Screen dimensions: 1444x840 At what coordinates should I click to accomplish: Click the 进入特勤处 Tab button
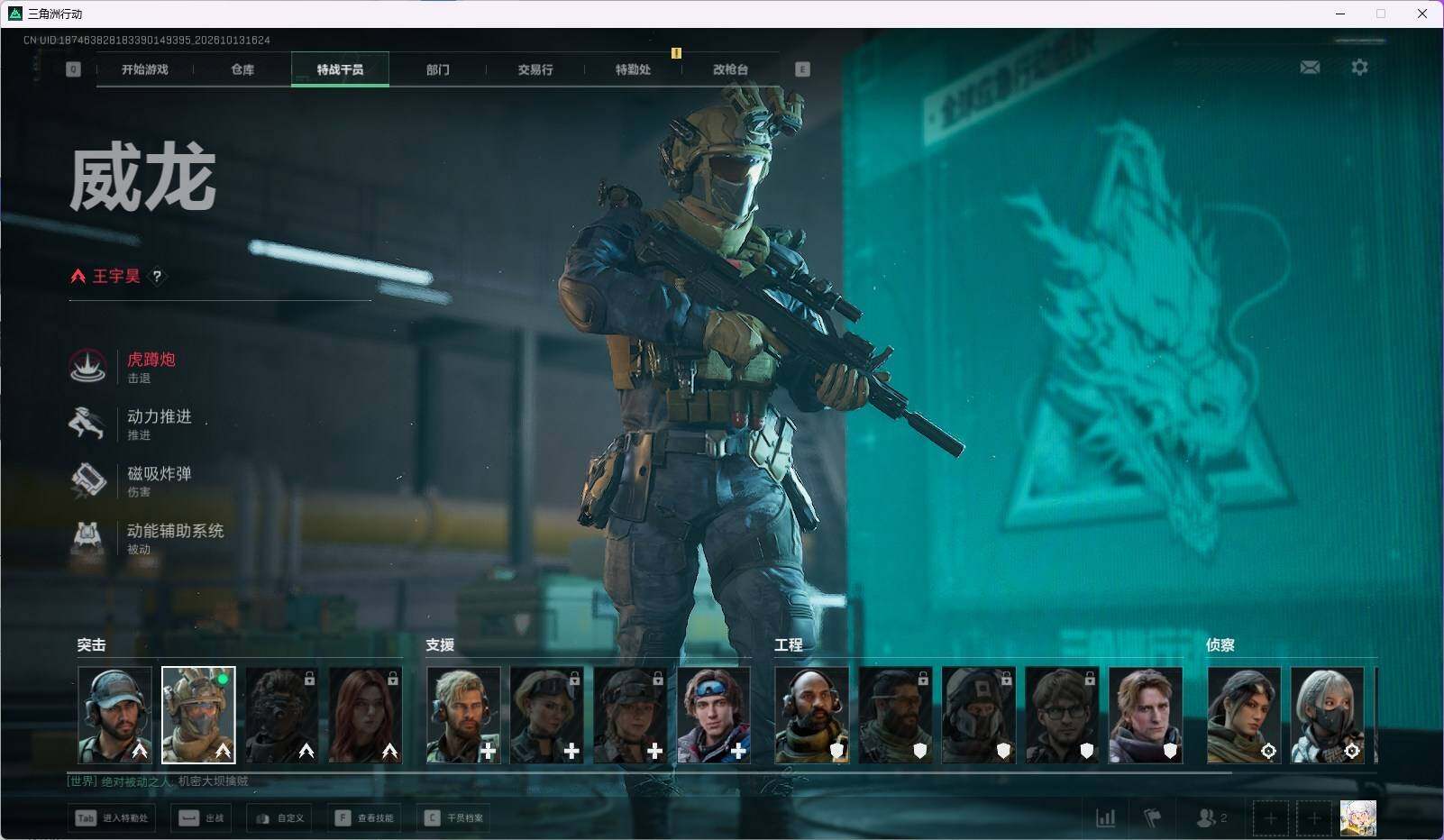(111, 818)
